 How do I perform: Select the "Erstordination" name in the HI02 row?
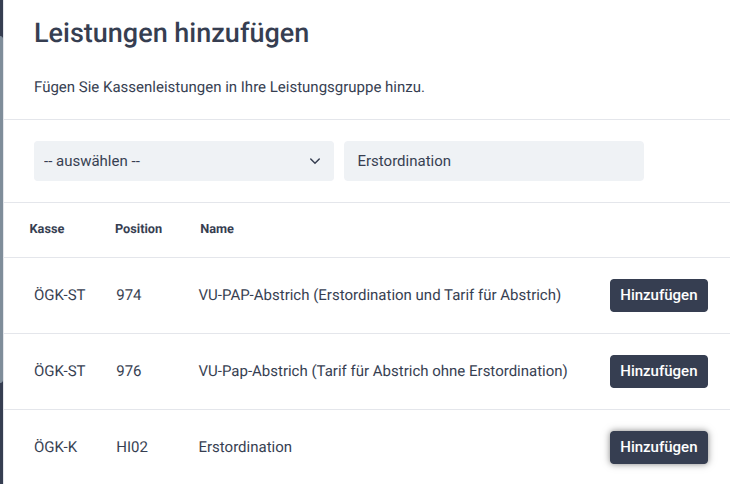[x=245, y=447]
